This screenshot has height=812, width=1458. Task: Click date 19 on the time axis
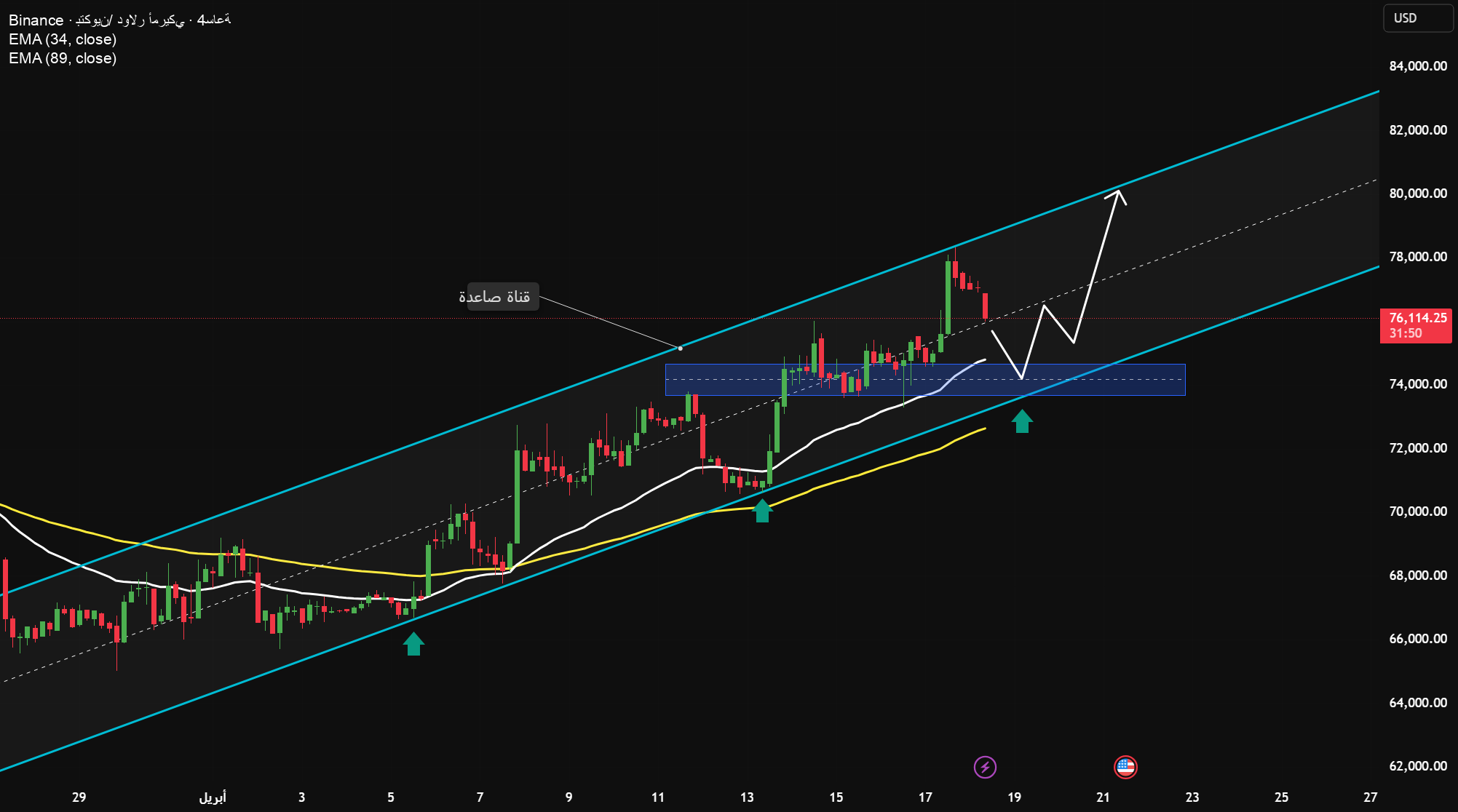tap(1014, 797)
